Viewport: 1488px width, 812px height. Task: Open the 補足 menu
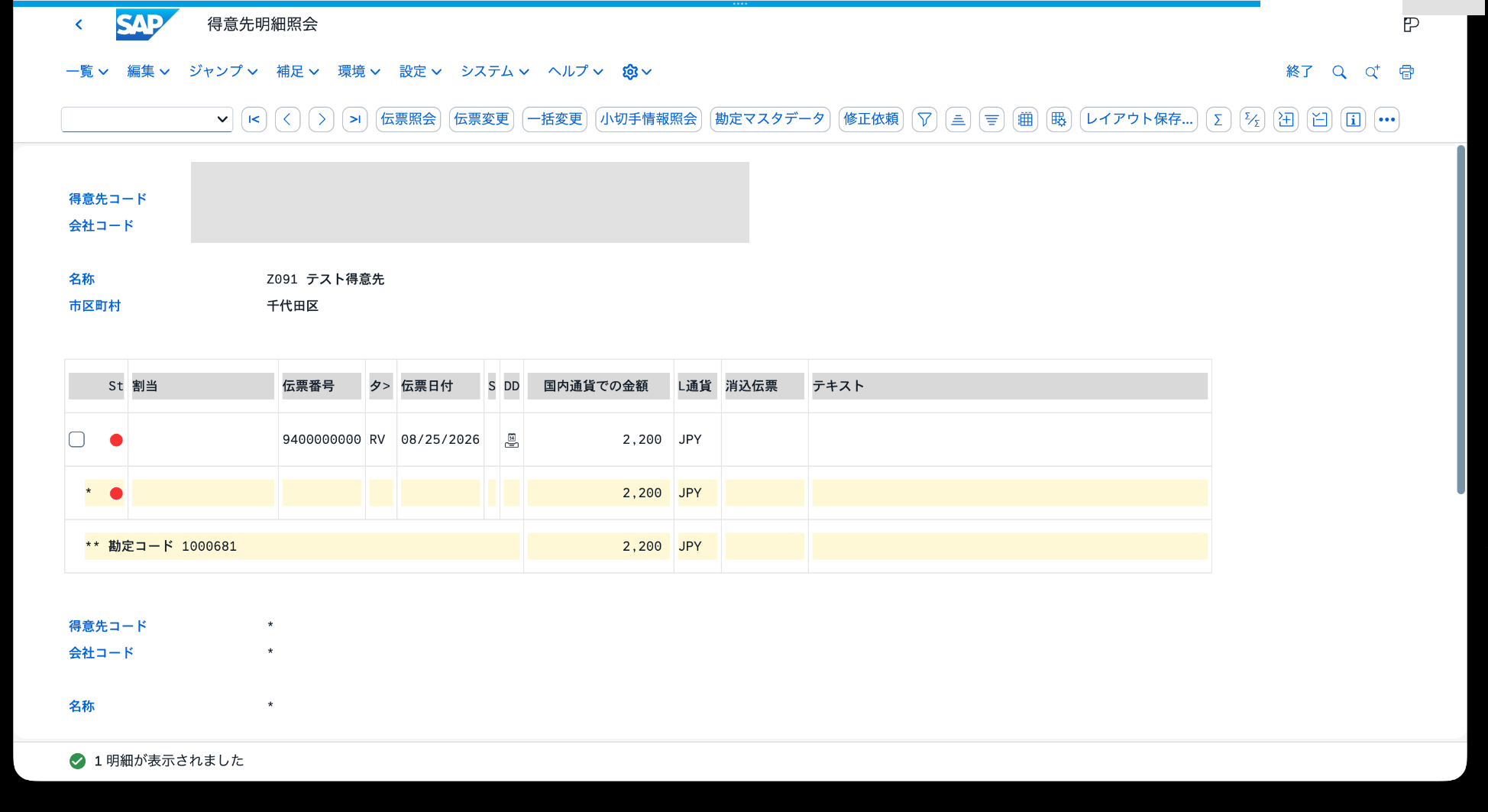coord(298,71)
